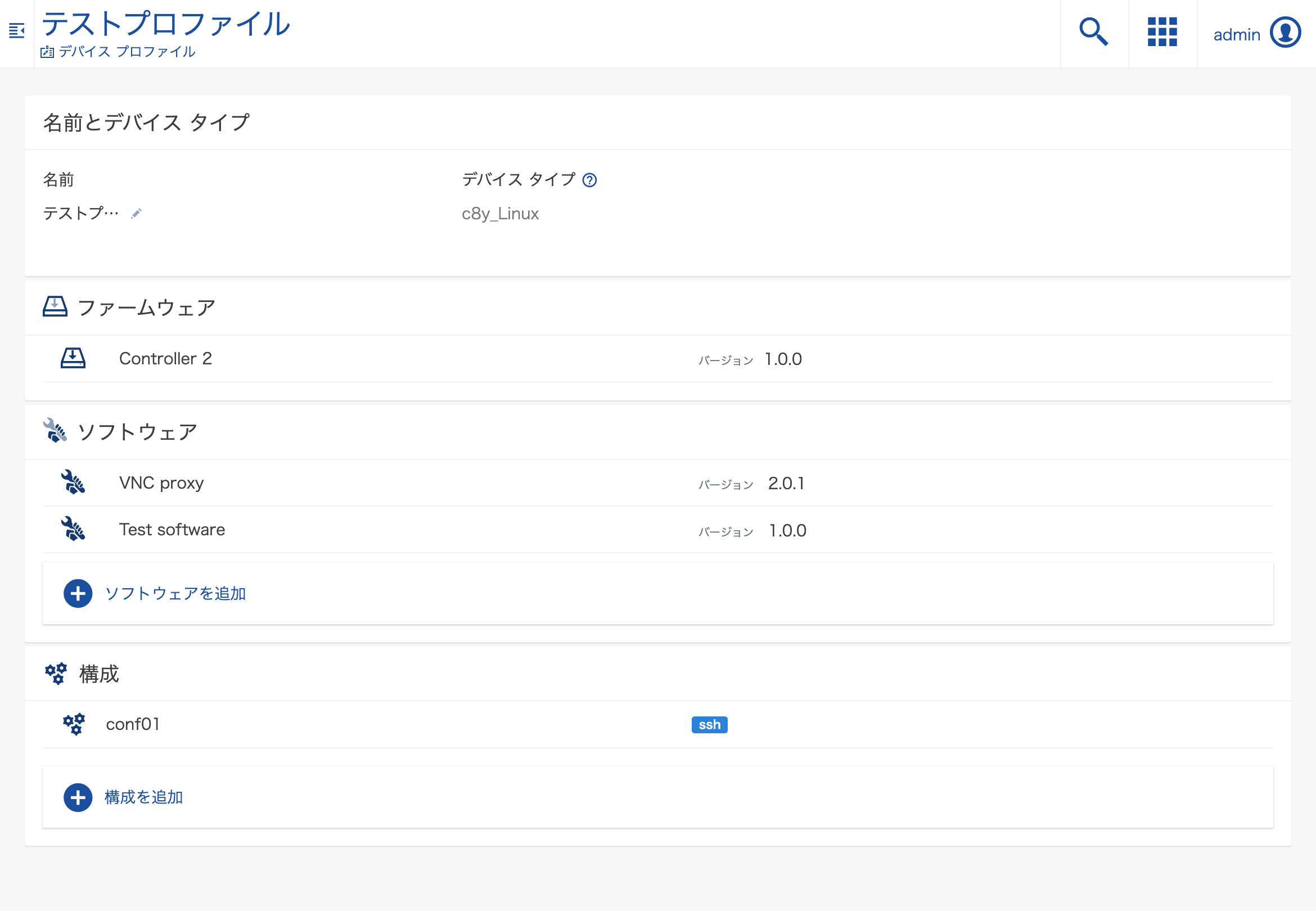
Task: Open the application switcher grid
Action: click(x=1162, y=32)
